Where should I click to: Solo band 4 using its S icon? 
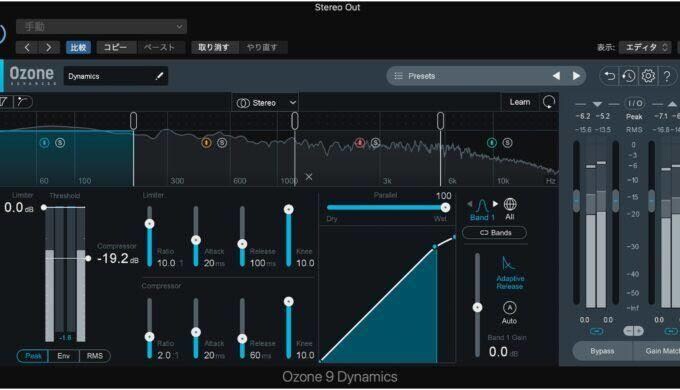[x=507, y=143]
